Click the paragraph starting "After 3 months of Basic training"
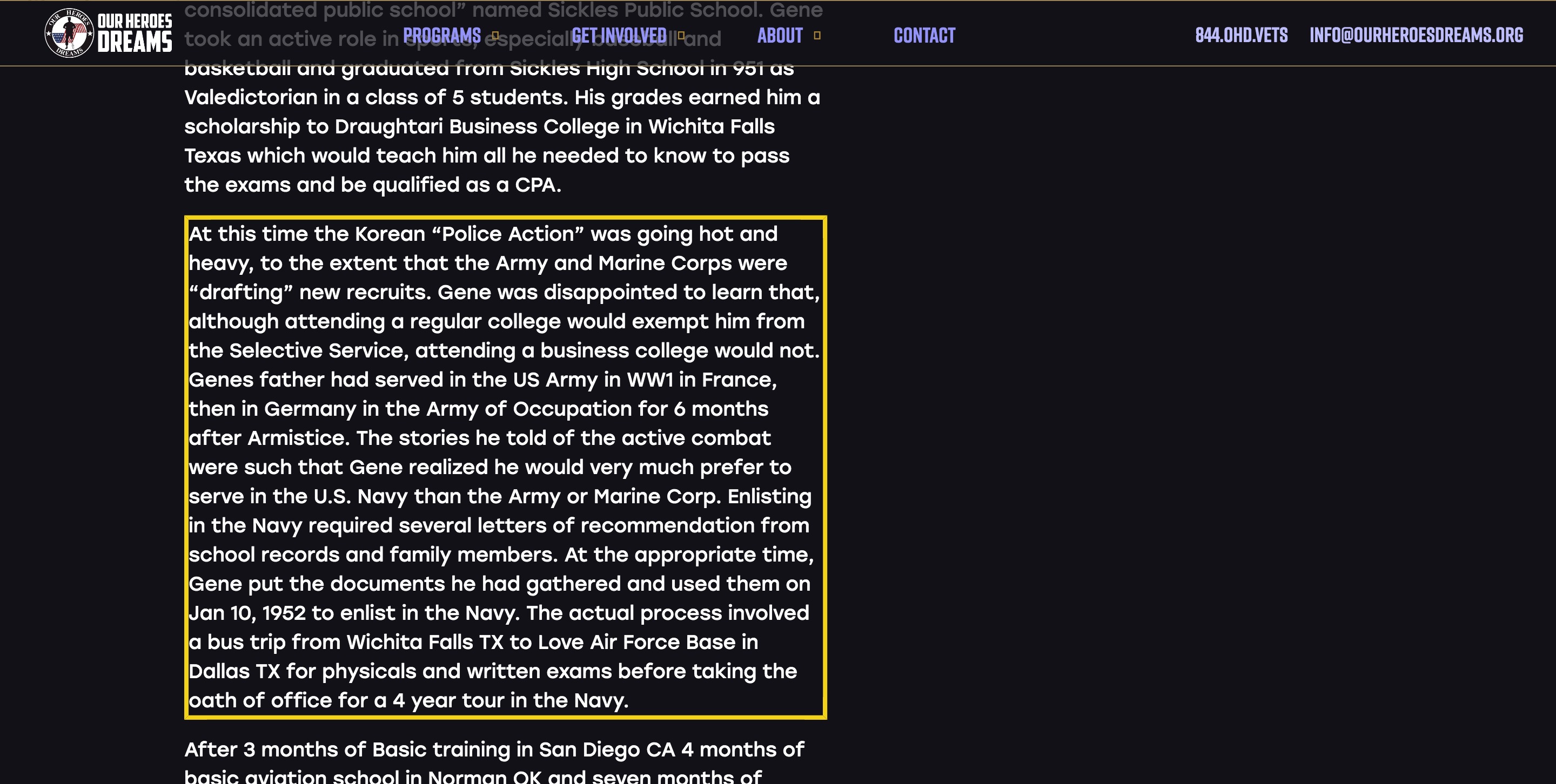 coord(494,762)
